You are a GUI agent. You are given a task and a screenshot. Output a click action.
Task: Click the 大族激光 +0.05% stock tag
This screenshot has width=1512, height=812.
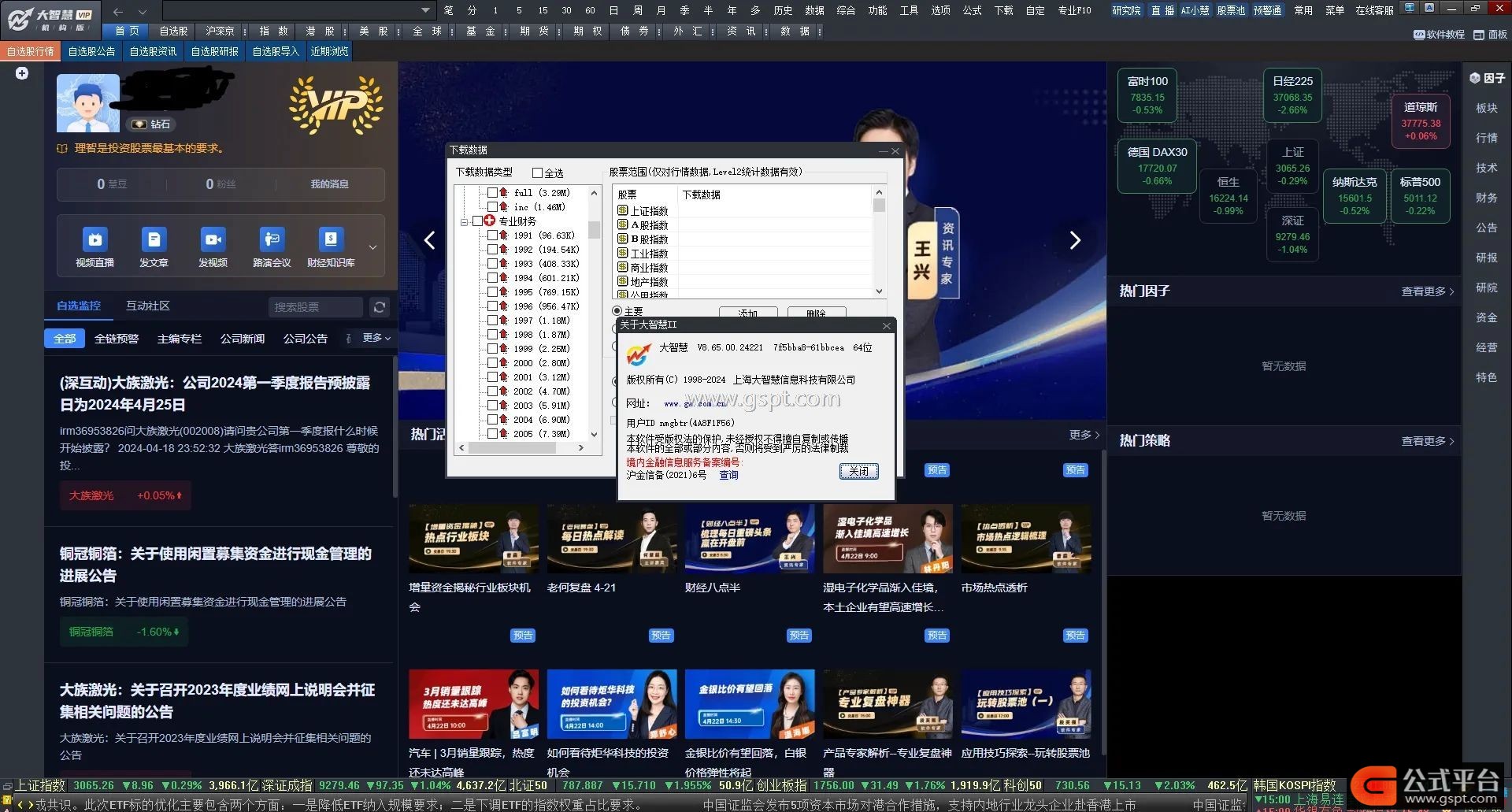(x=125, y=496)
